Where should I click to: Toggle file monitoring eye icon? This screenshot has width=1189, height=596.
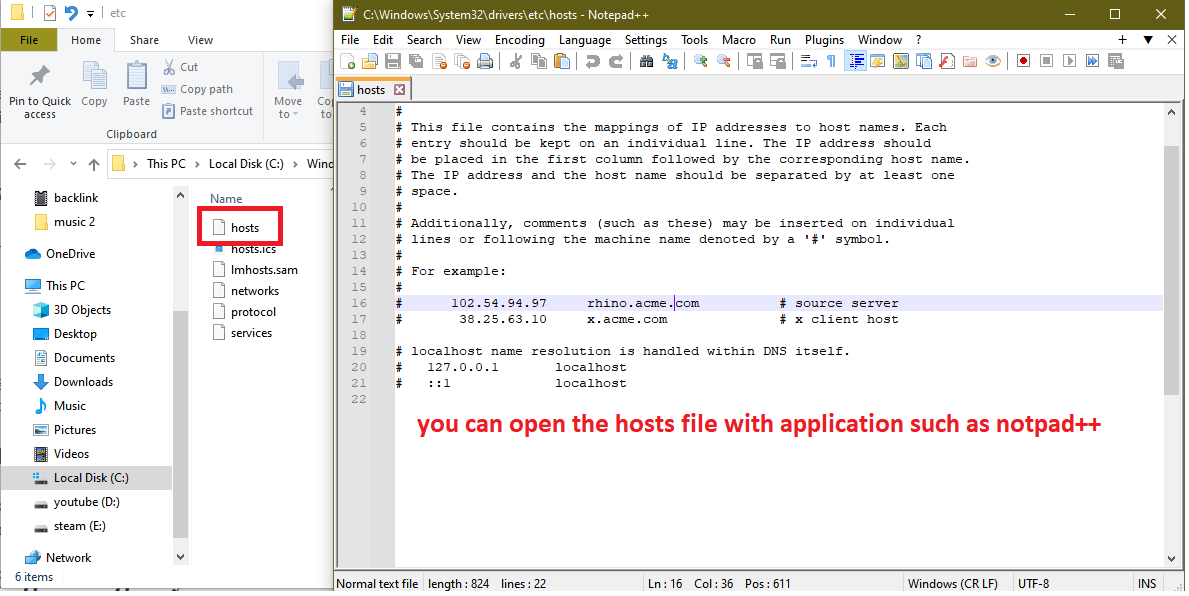[x=993, y=61]
